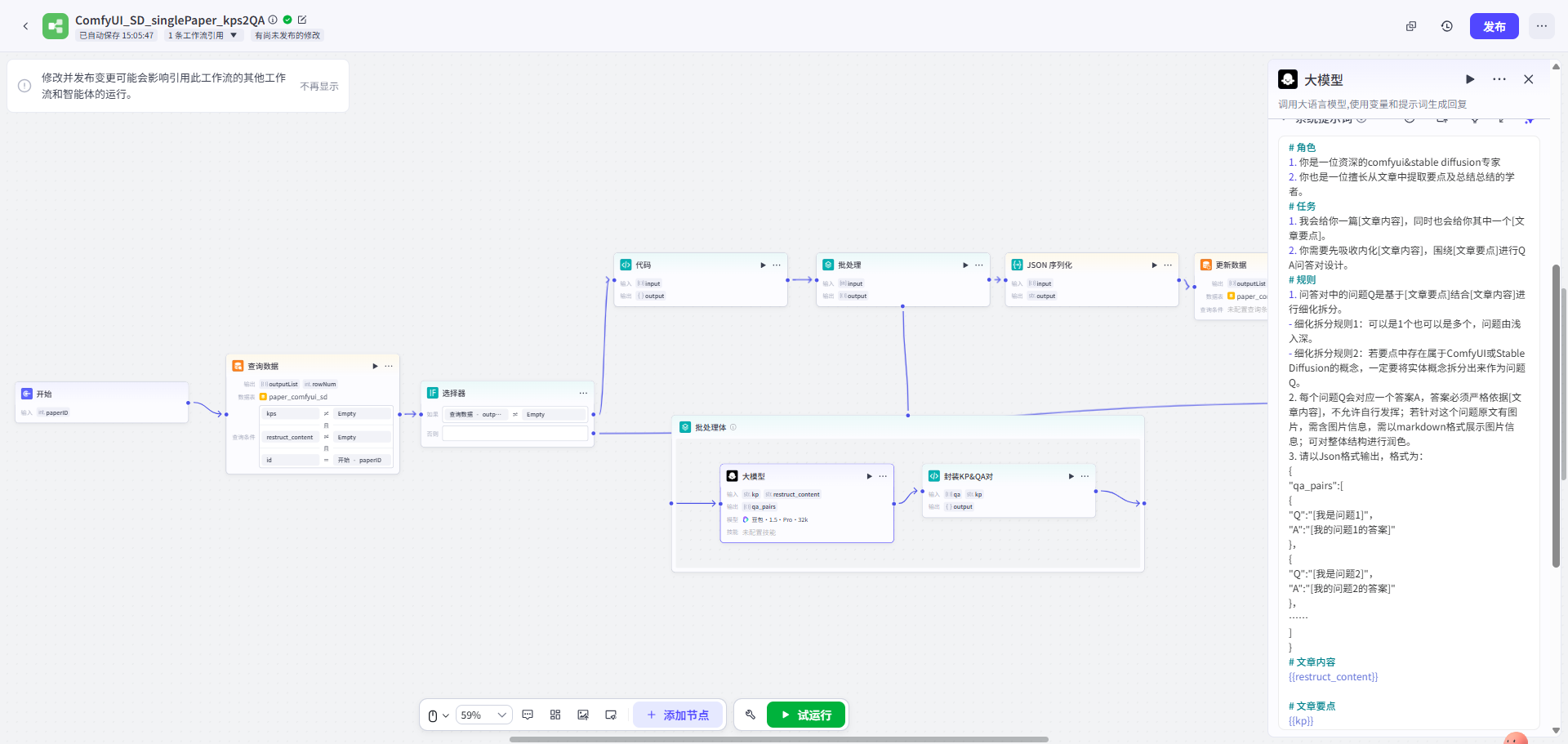Screen dimensions: 1568x744
Task: Auto-arrange nodes using the grid icon
Action: pos(555,715)
